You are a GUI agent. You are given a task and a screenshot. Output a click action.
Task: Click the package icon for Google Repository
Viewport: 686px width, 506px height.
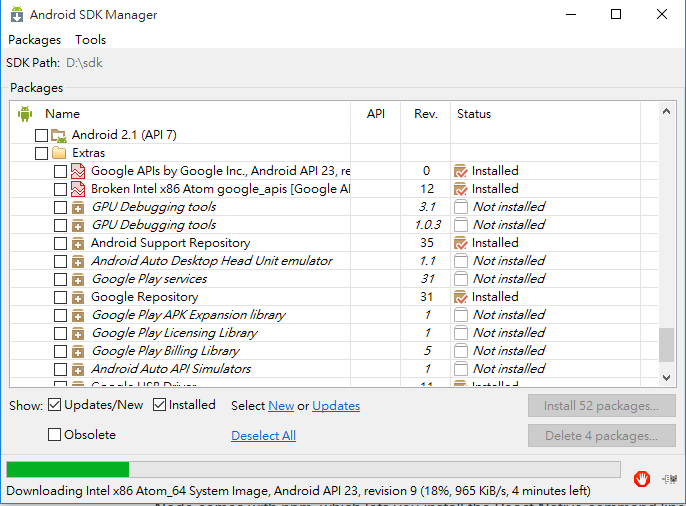point(78,297)
